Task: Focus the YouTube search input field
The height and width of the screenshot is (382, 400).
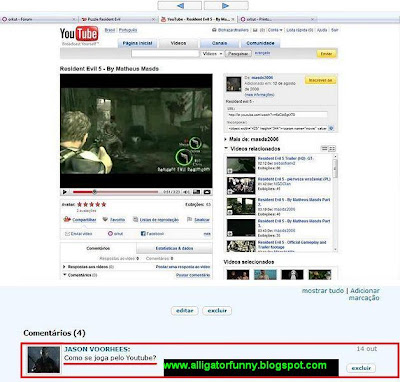Action: pos(165,54)
